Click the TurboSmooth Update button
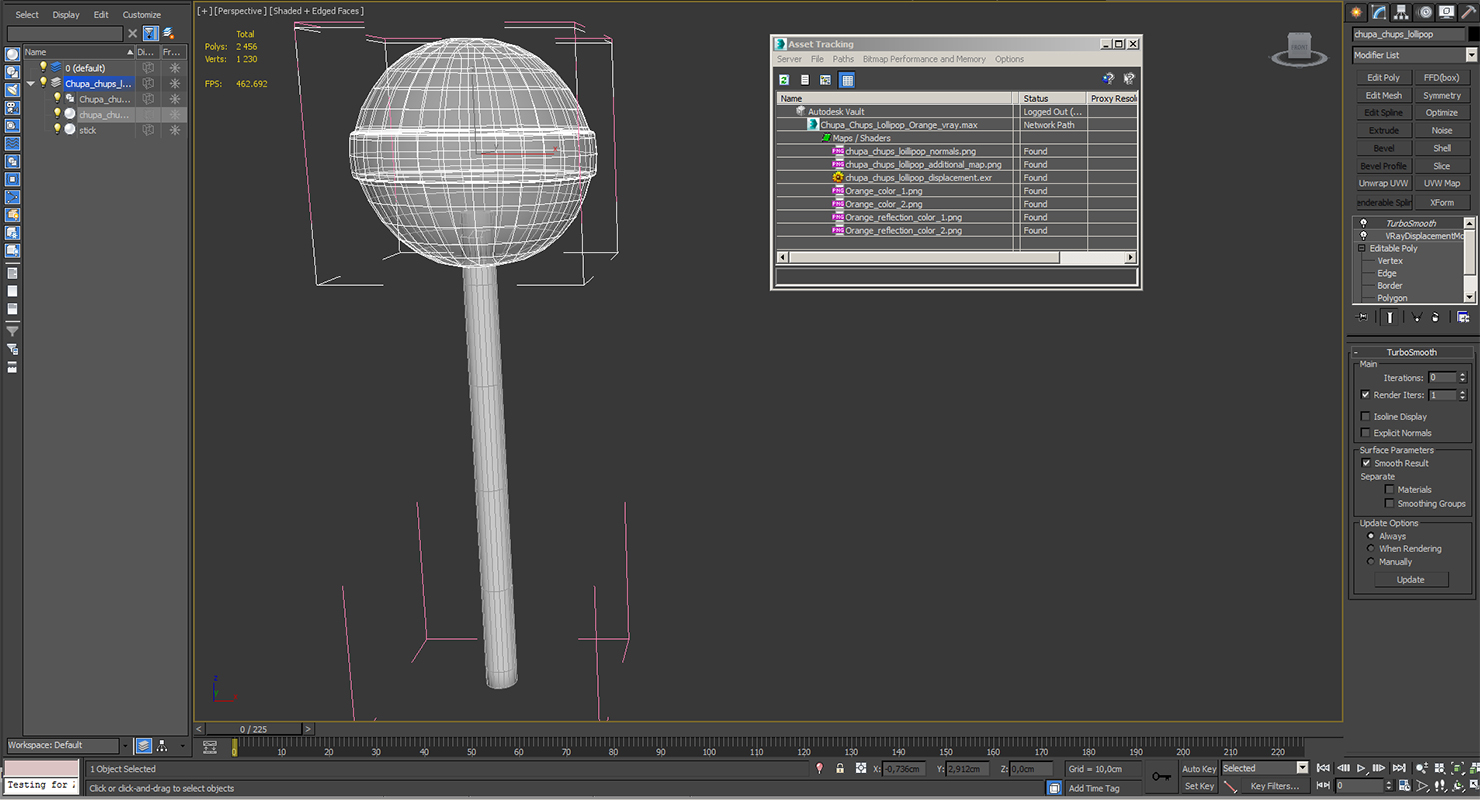 click(1410, 579)
